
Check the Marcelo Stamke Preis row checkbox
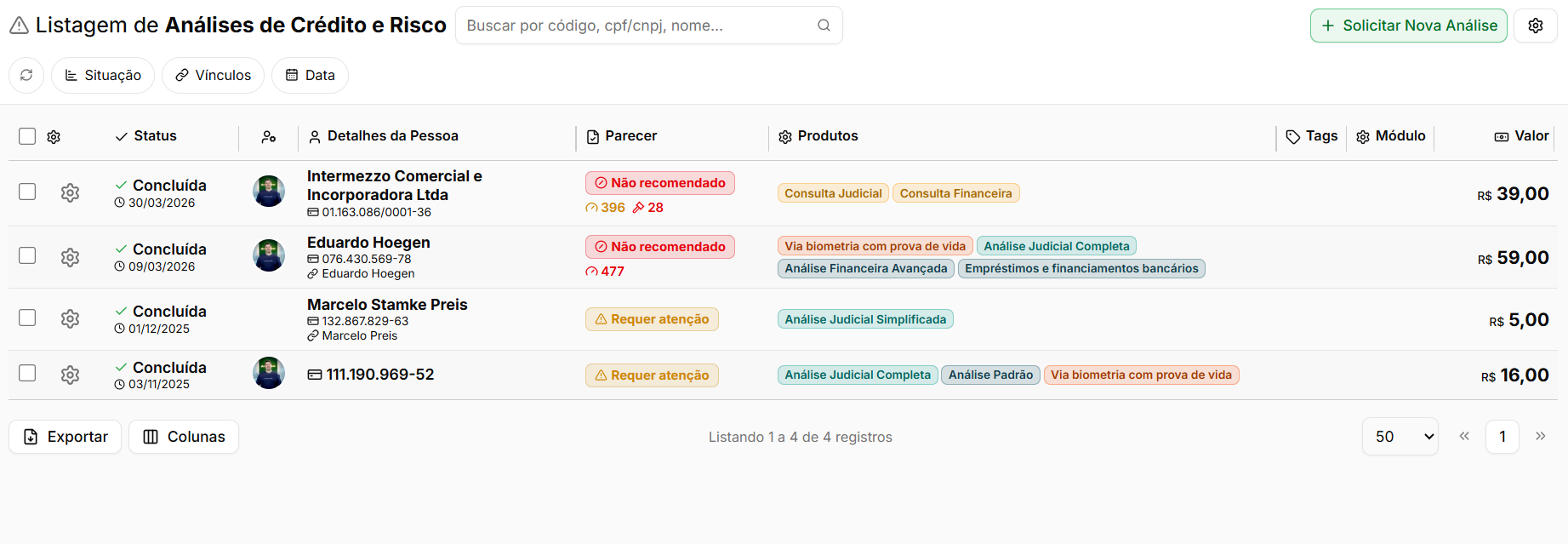coord(27,318)
